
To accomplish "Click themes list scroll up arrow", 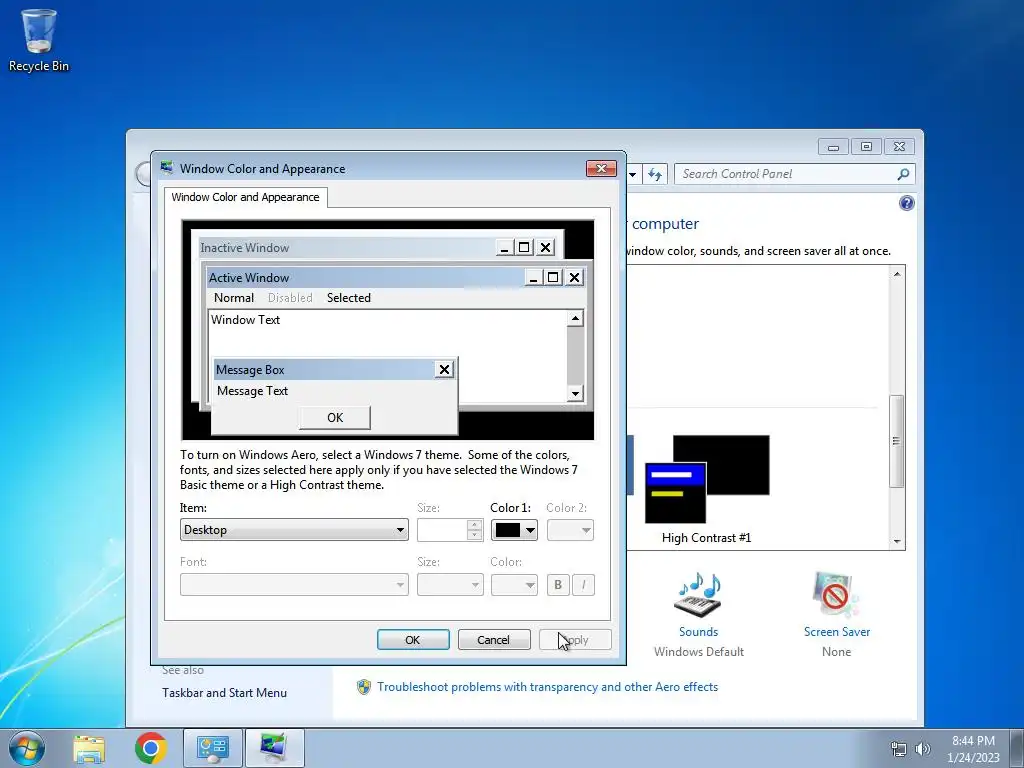I will coord(897,274).
